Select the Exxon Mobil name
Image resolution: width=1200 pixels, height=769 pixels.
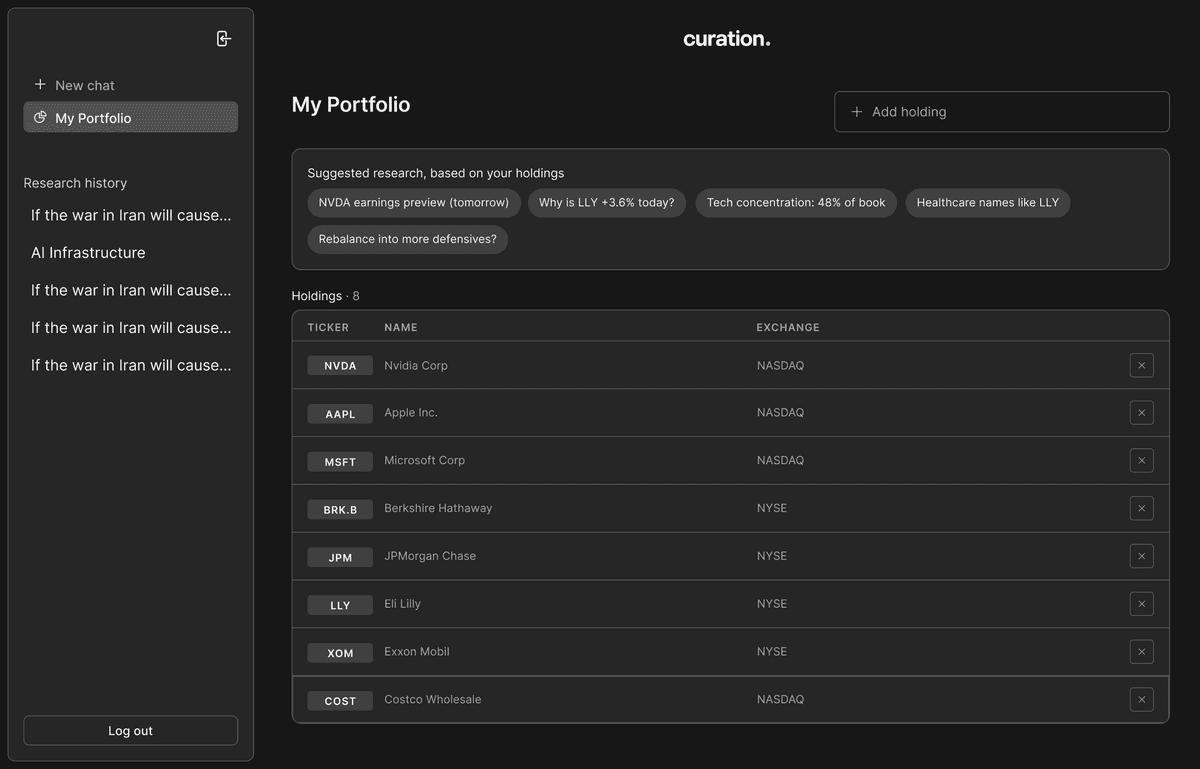417,651
